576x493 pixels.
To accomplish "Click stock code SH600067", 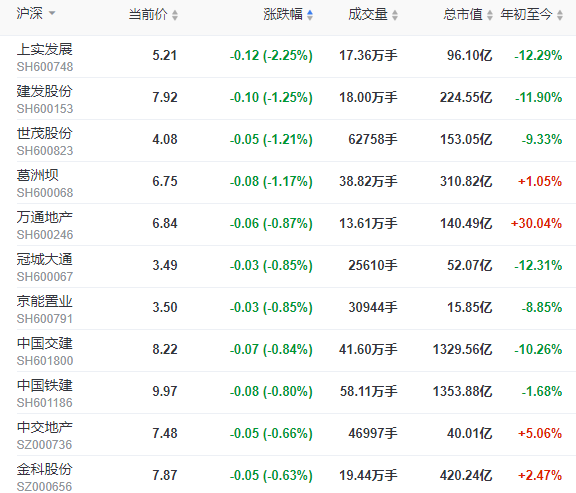I will 45,277.
